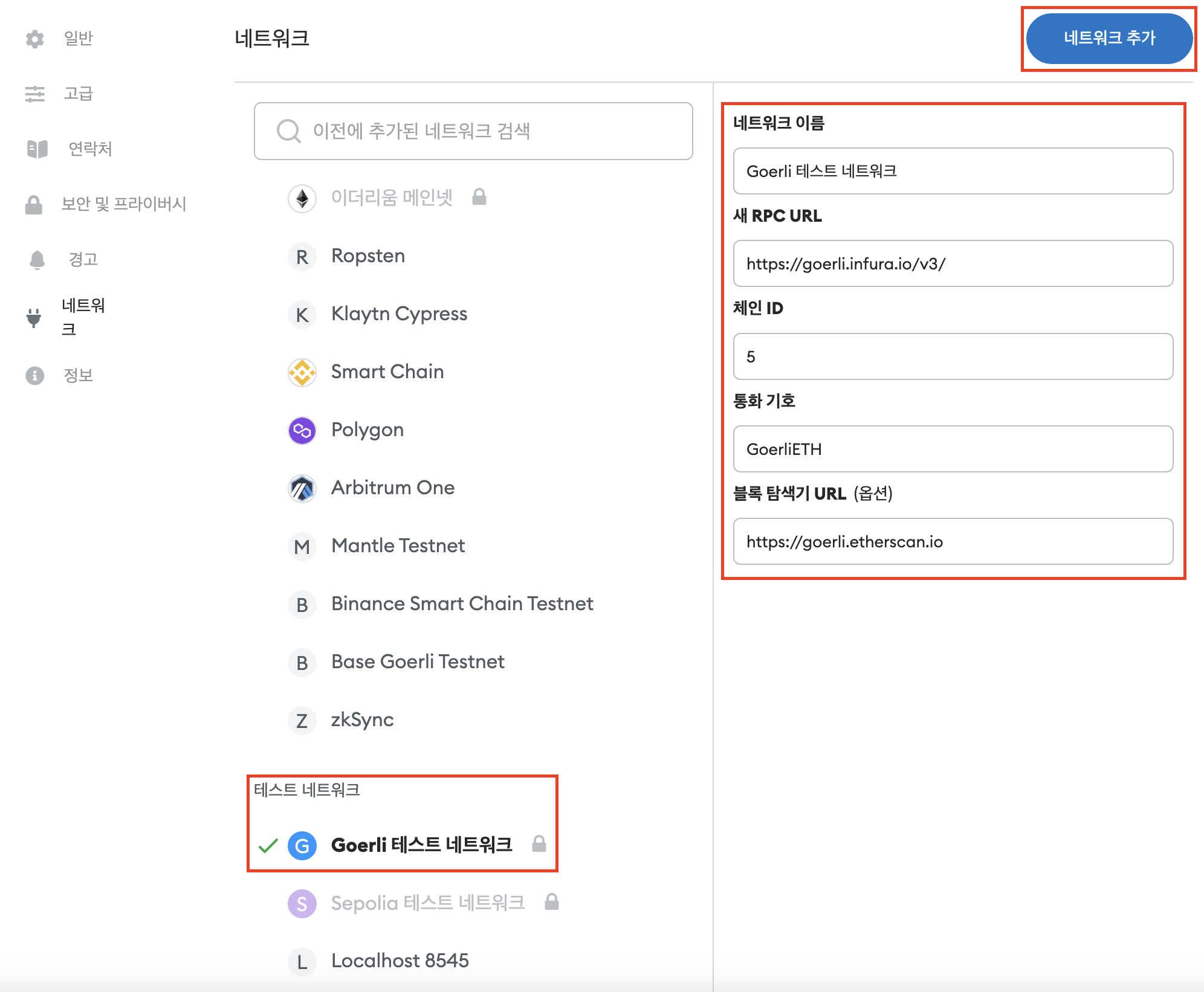The width and height of the screenshot is (1204, 992).
Task: Click the Ethereum mainnet diamond icon
Action: pyautogui.click(x=302, y=198)
